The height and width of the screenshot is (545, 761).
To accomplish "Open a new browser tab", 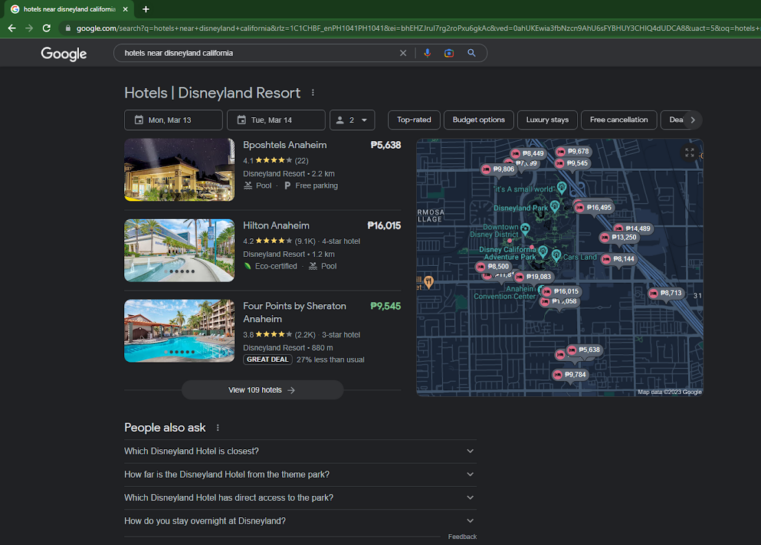I will (146, 9).
